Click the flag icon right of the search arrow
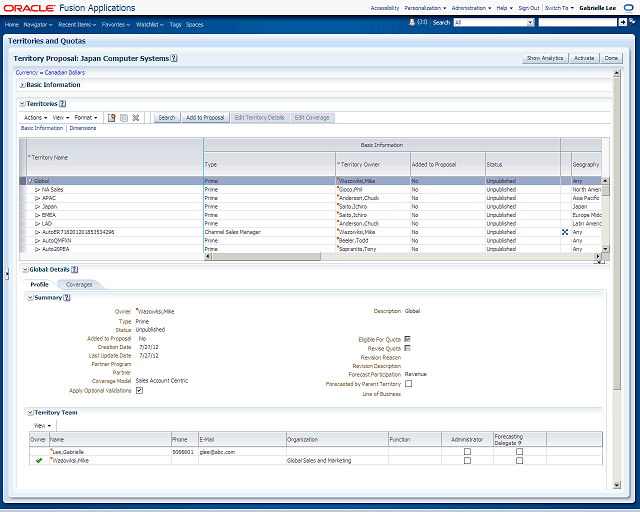Screen dimensions: 640x512 [632, 22]
